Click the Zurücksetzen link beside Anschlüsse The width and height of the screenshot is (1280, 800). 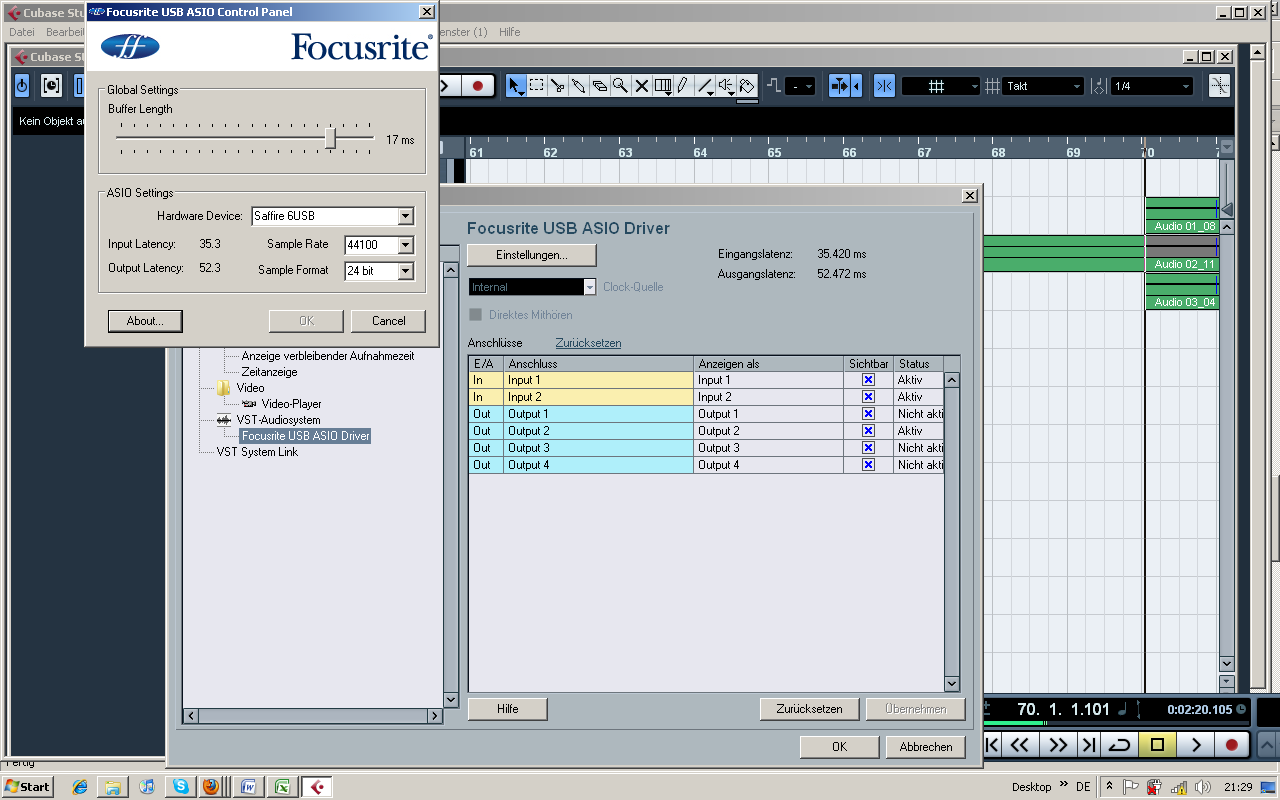pyautogui.click(x=588, y=343)
